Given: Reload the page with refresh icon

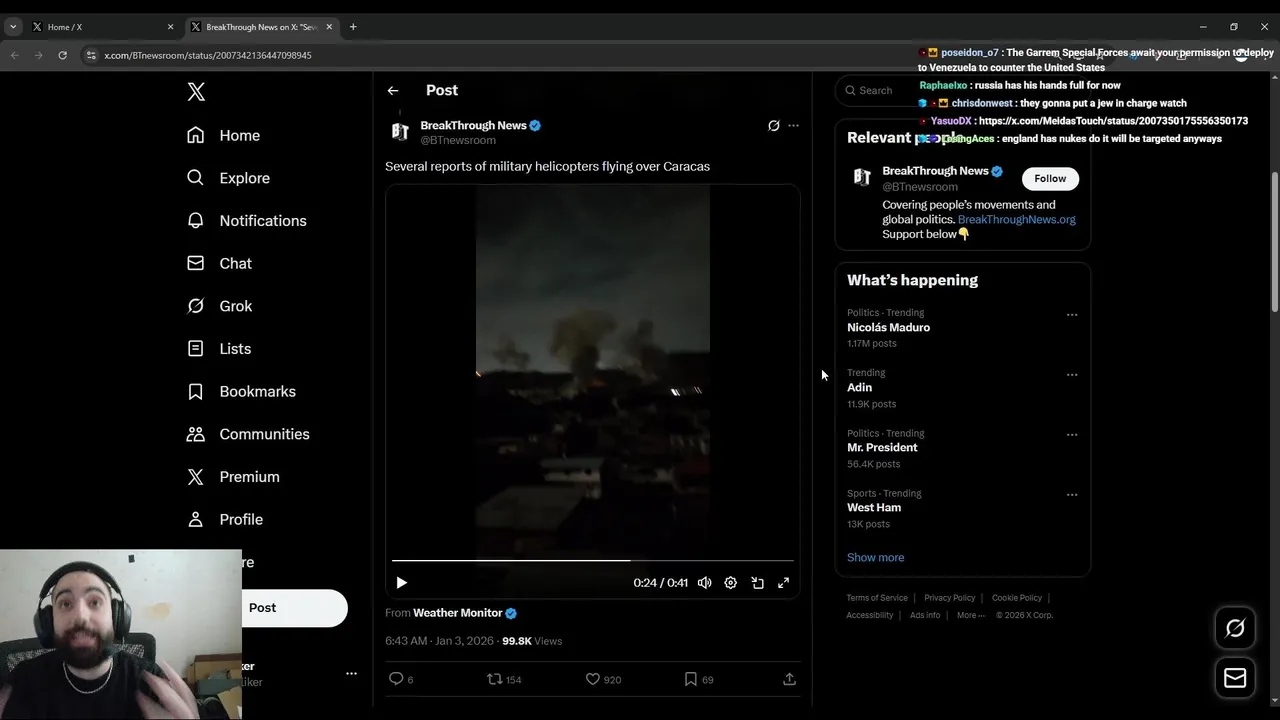Looking at the screenshot, I should tap(62, 55).
